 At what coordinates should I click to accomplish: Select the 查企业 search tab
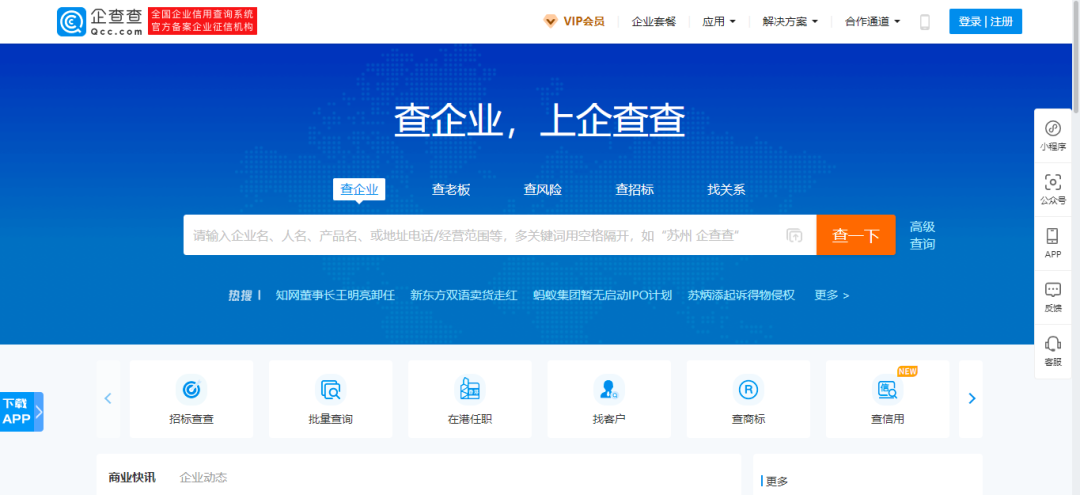coord(359,189)
